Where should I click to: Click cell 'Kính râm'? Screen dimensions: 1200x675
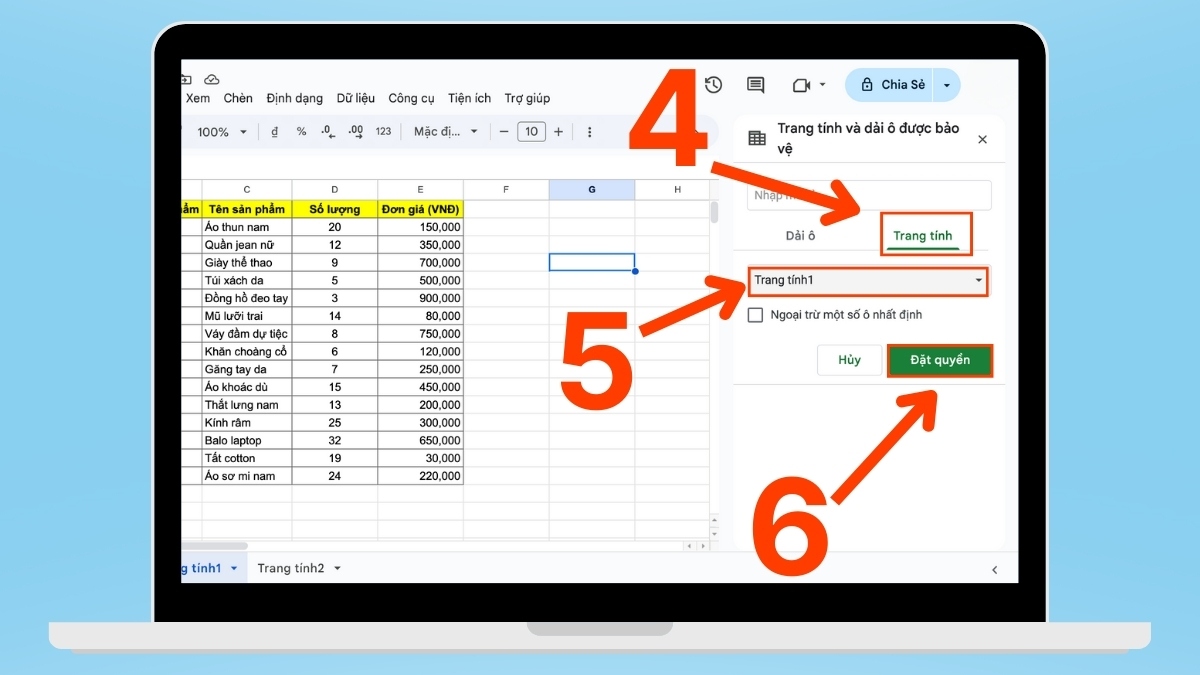tap(247, 423)
